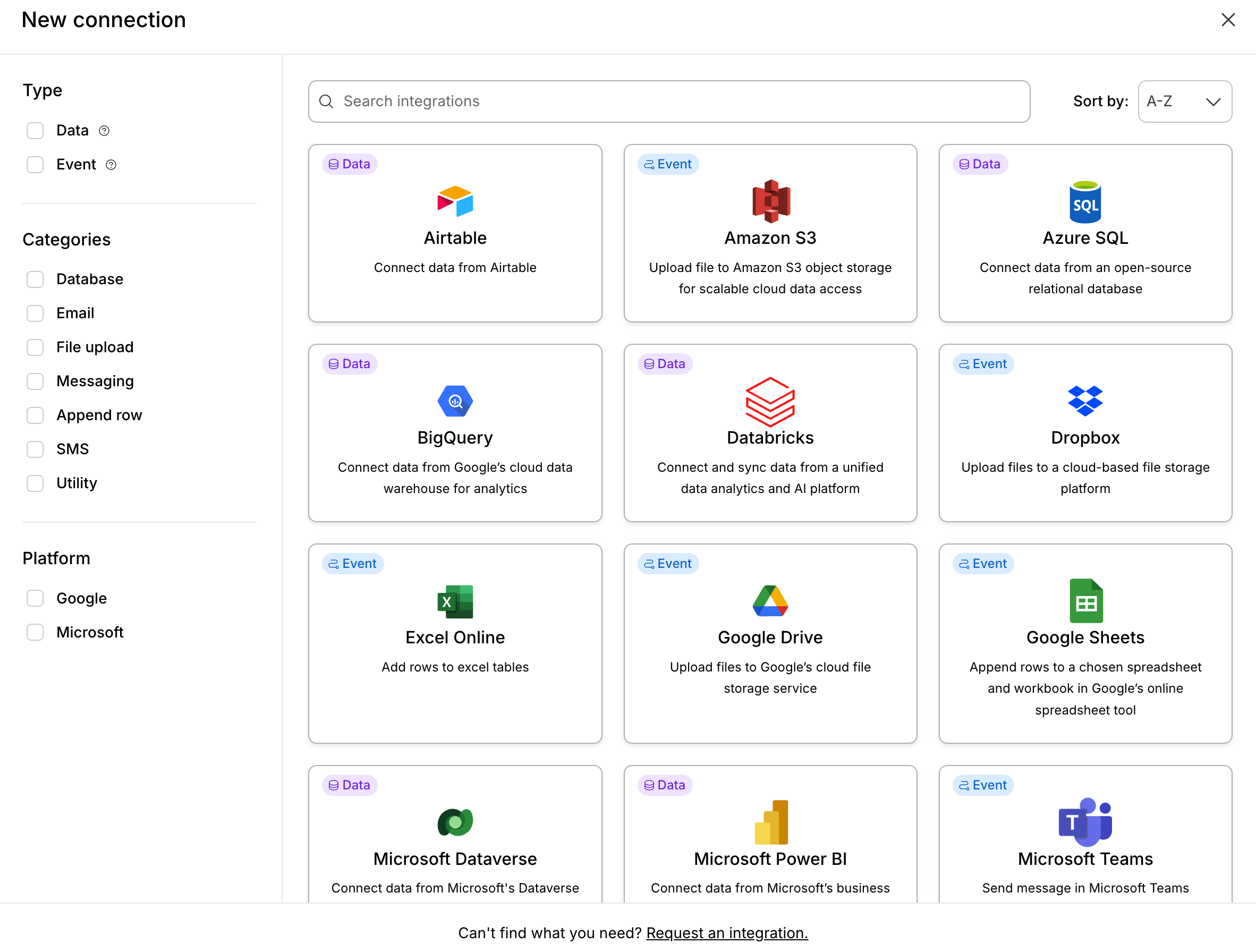This screenshot has width=1256, height=952.
Task: Show help info icon next to Event type
Action: pyautogui.click(x=111, y=165)
